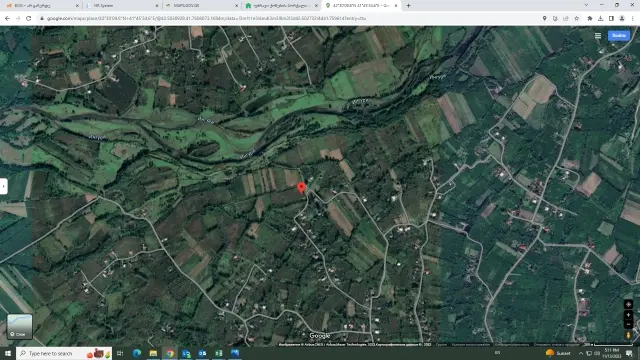Share this page from address bar
This screenshot has width=640, height=360.
(566, 18)
